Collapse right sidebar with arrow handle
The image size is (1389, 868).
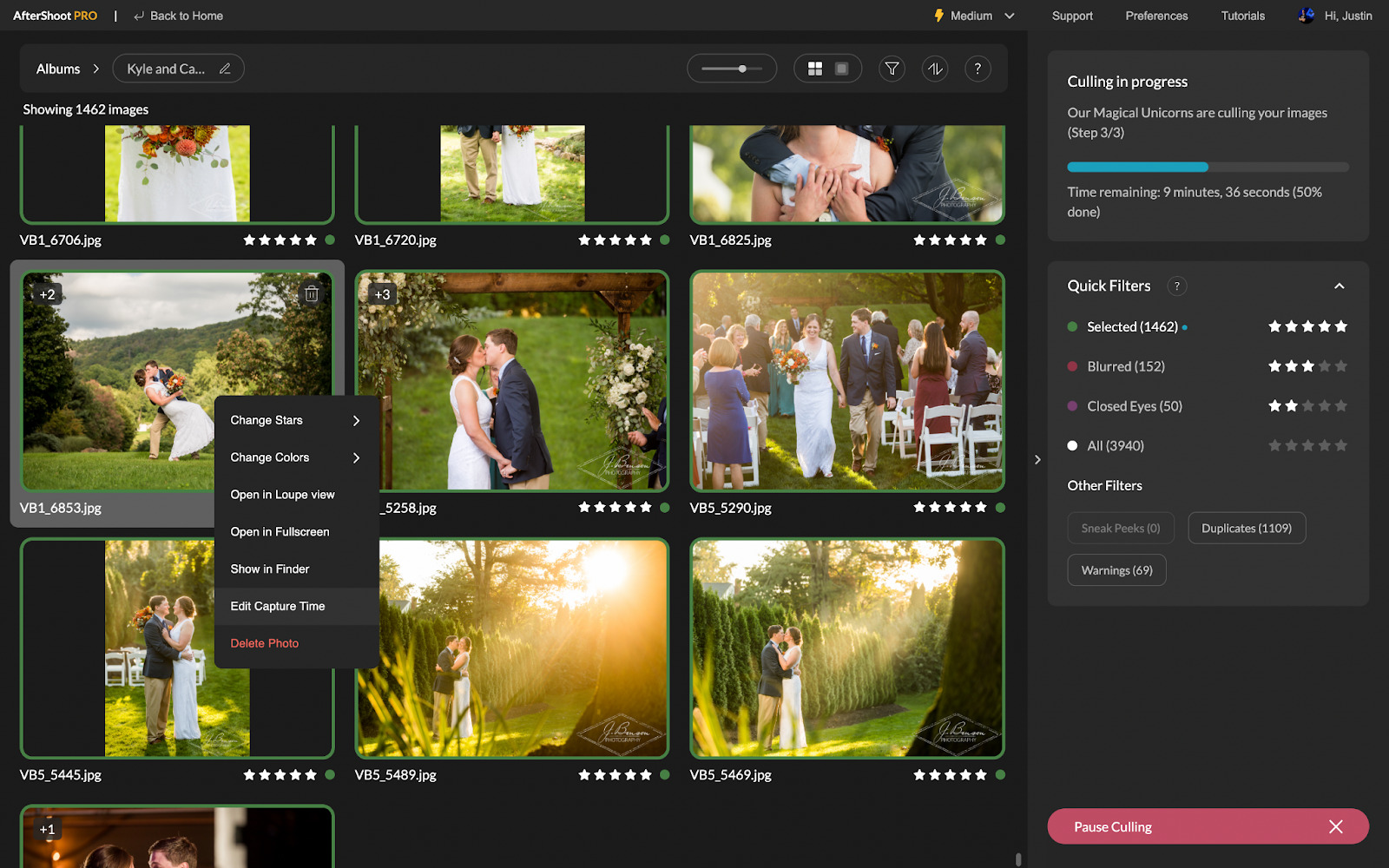1037,459
